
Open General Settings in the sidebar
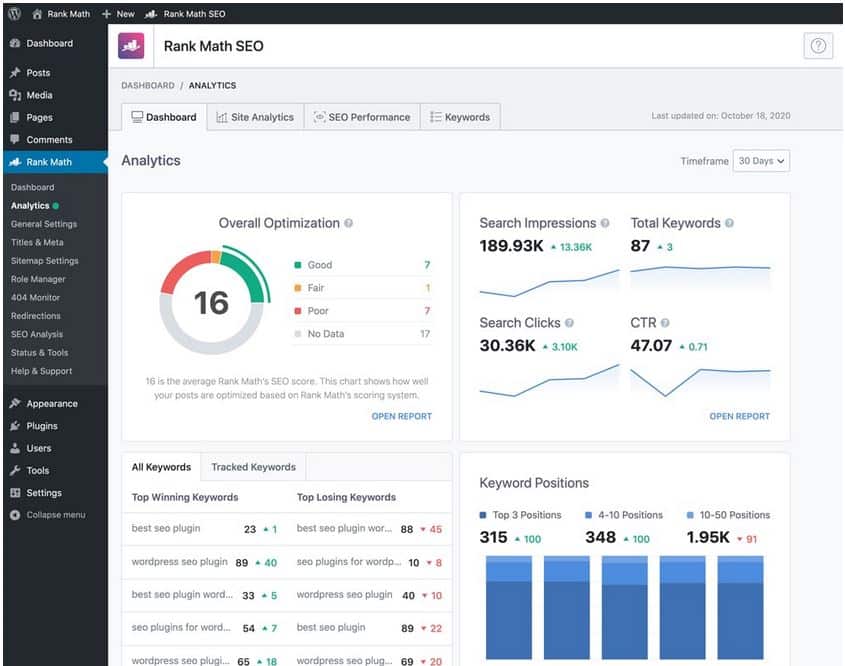click(44, 224)
